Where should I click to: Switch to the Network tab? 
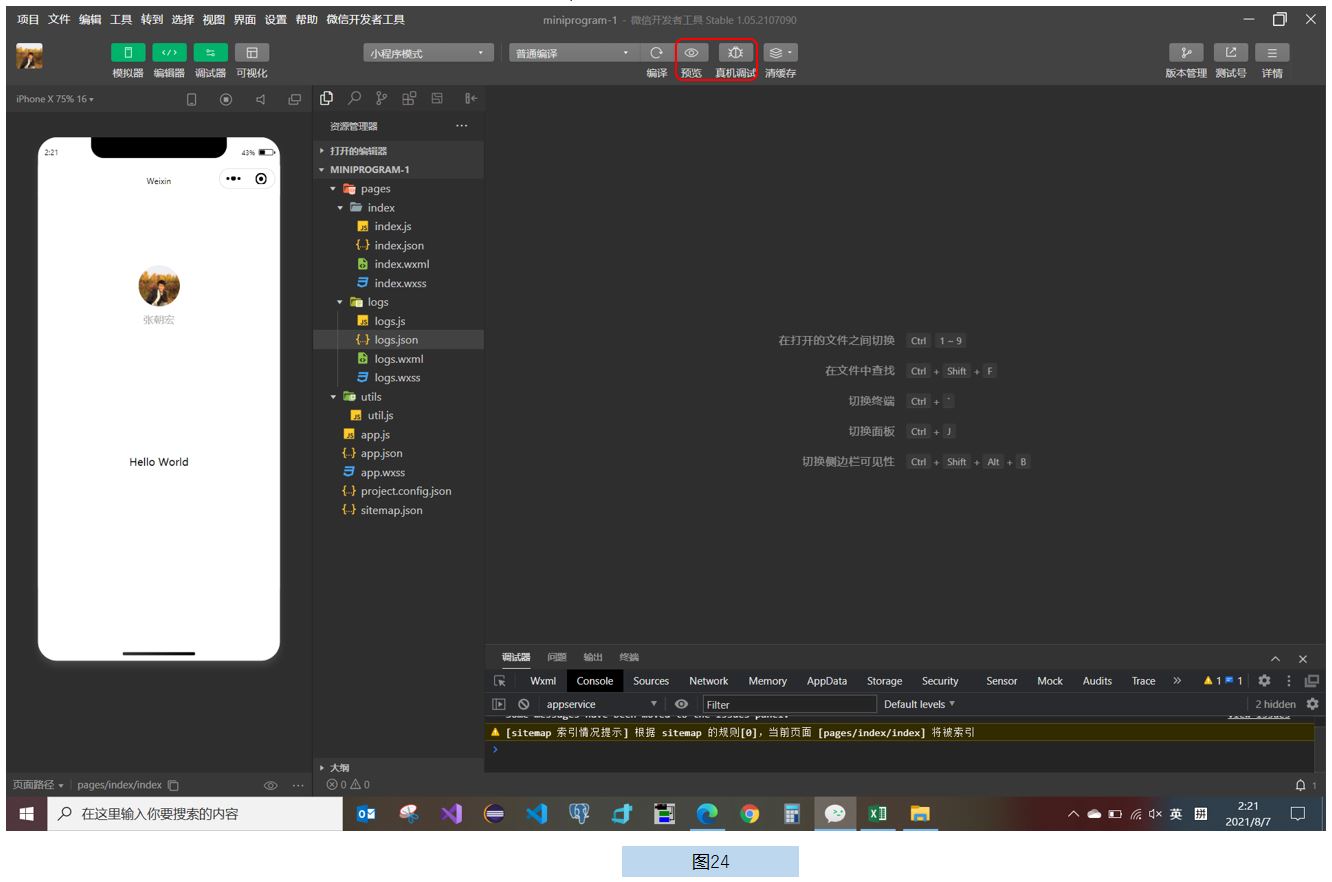tap(709, 681)
